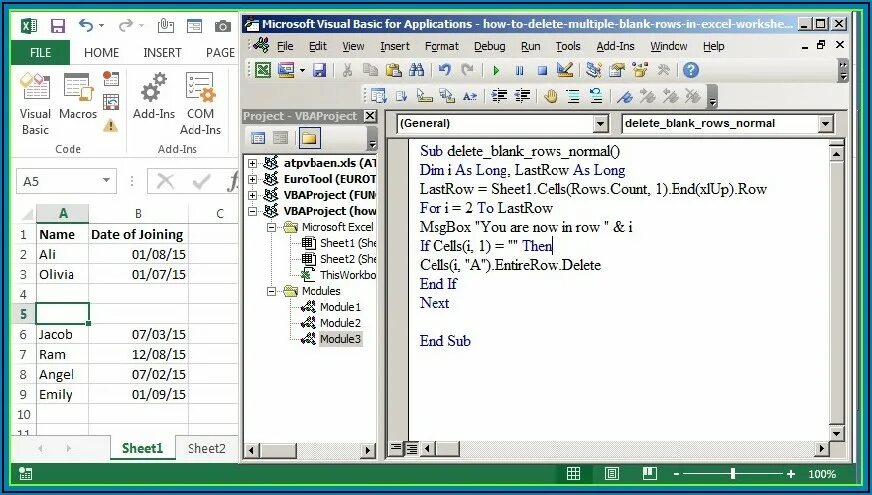
Task: Expand the atpvbaen.xls project node
Action: (x=252, y=164)
